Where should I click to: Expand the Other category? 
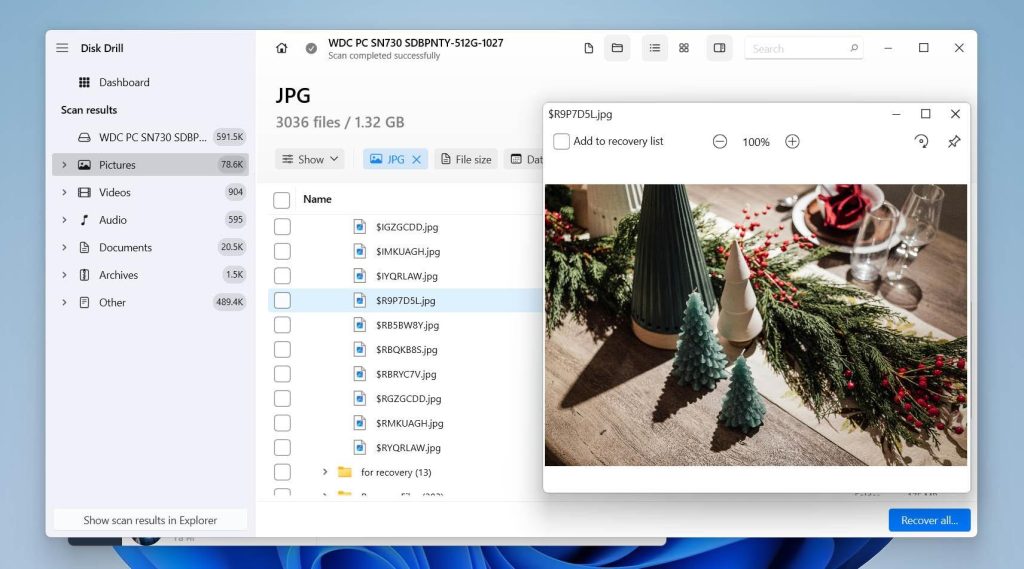64,302
